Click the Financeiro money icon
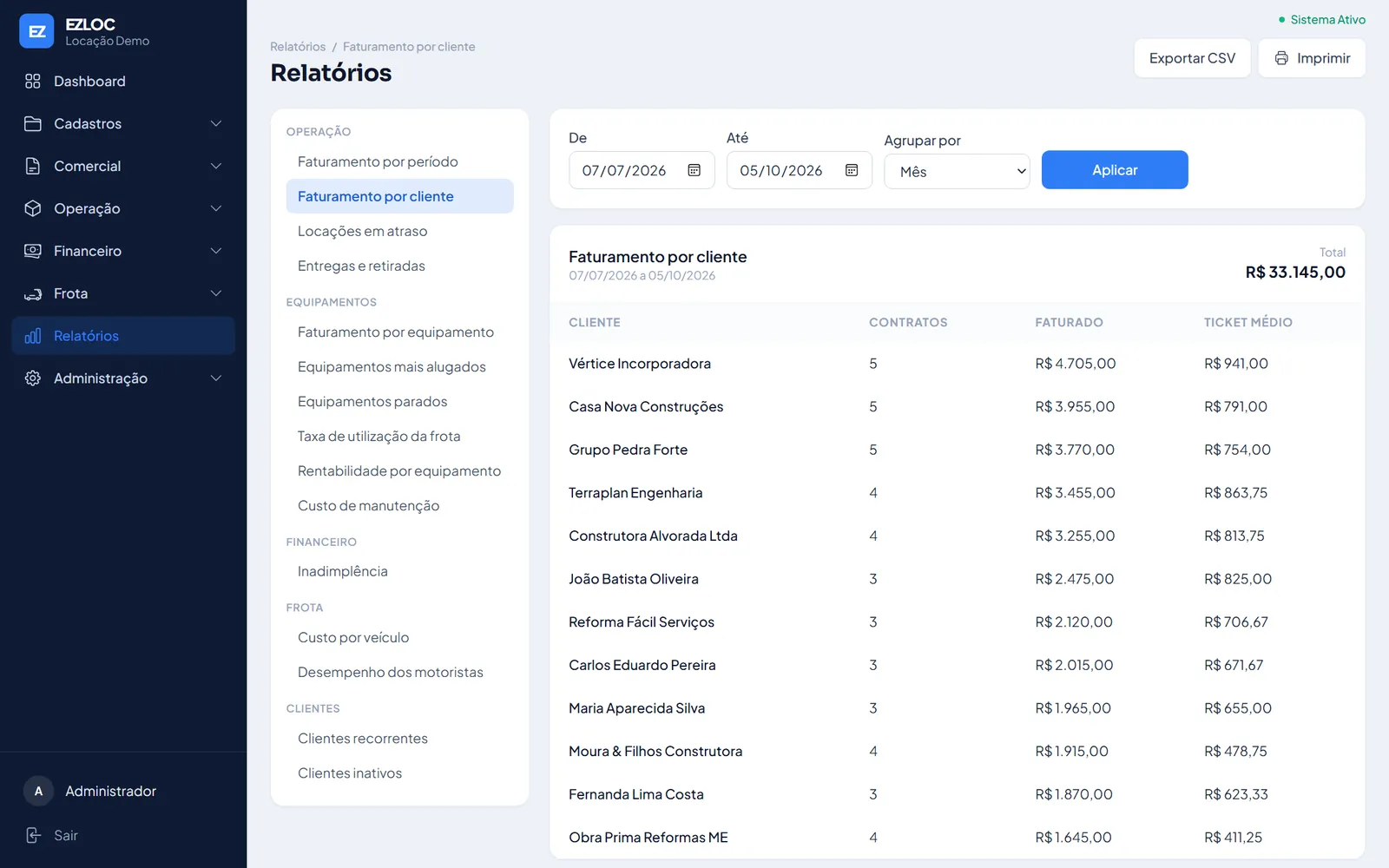This screenshot has width=1389, height=868. pyautogui.click(x=33, y=251)
